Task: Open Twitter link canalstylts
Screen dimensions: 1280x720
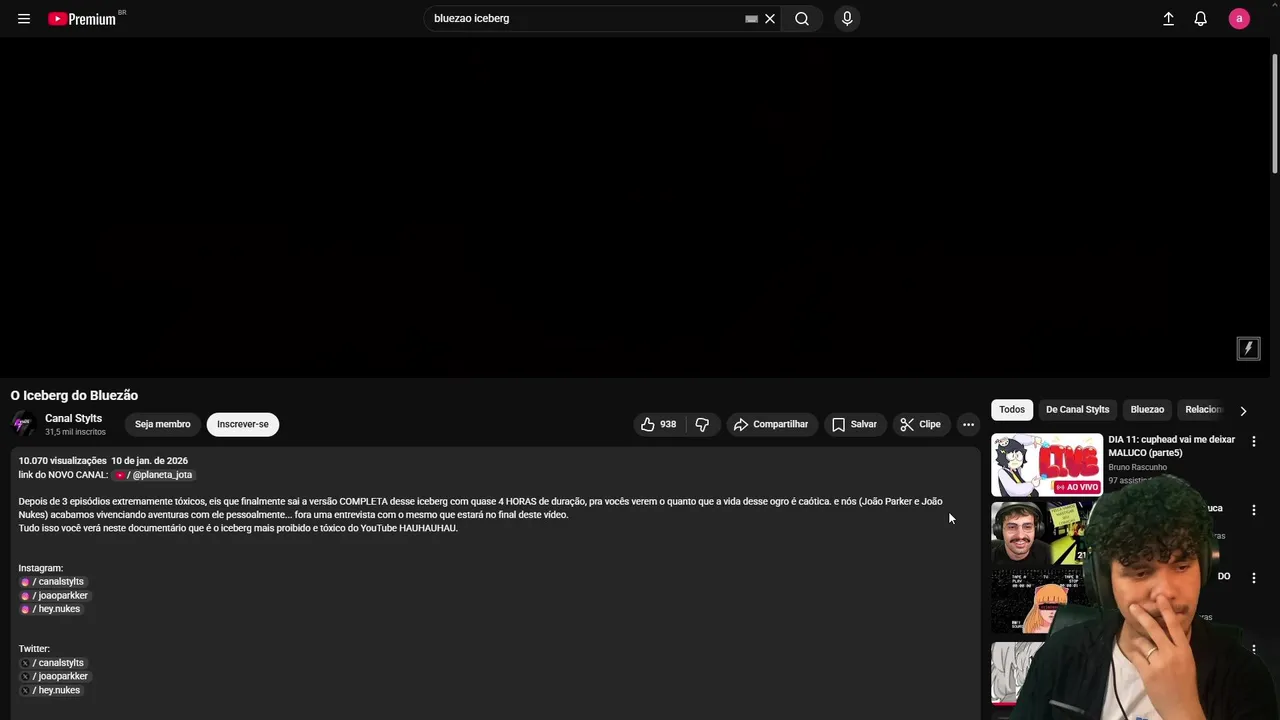Action: tap(52, 663)
